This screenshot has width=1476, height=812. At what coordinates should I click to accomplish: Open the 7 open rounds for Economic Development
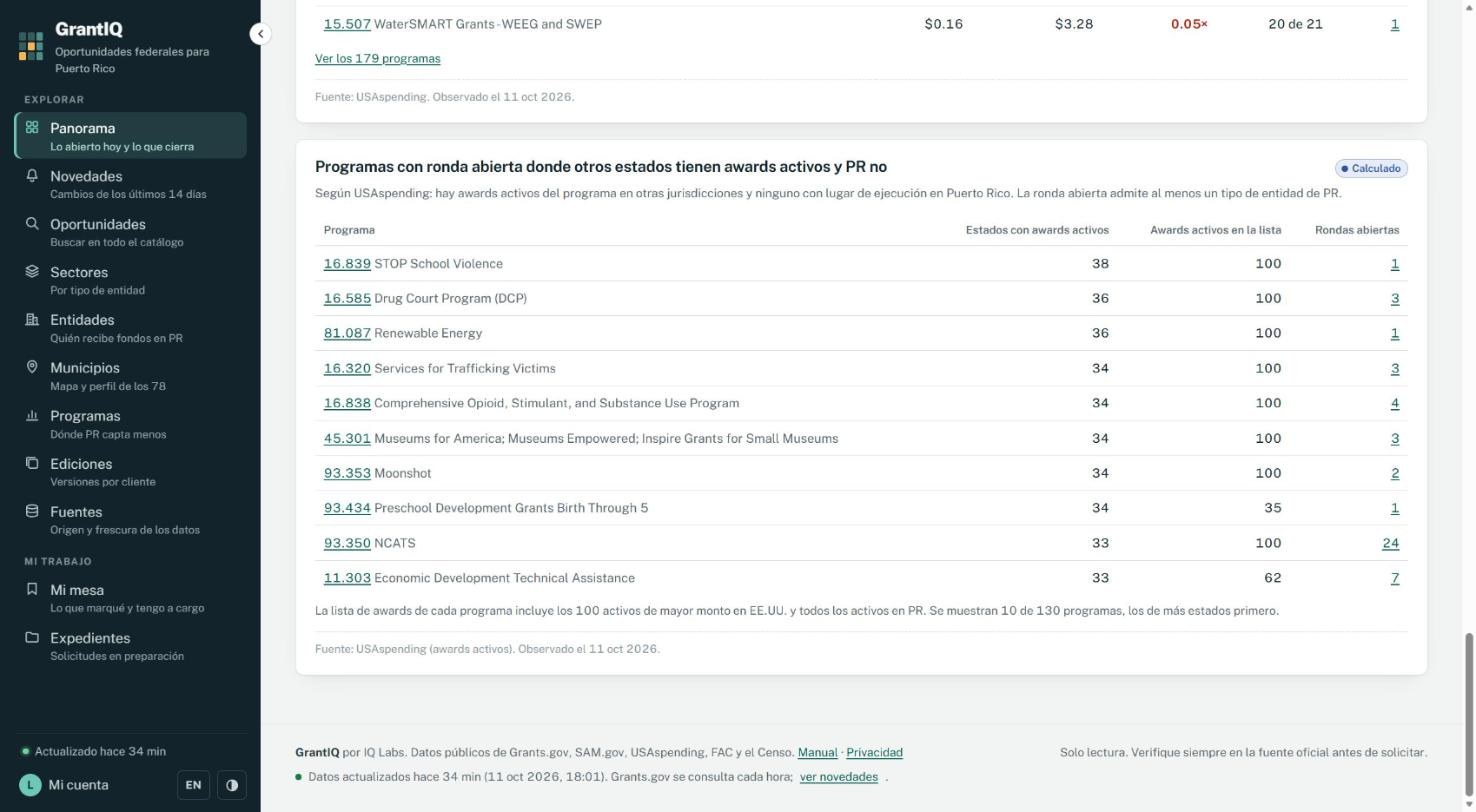pyautogui.click(x=1395, y=578)
